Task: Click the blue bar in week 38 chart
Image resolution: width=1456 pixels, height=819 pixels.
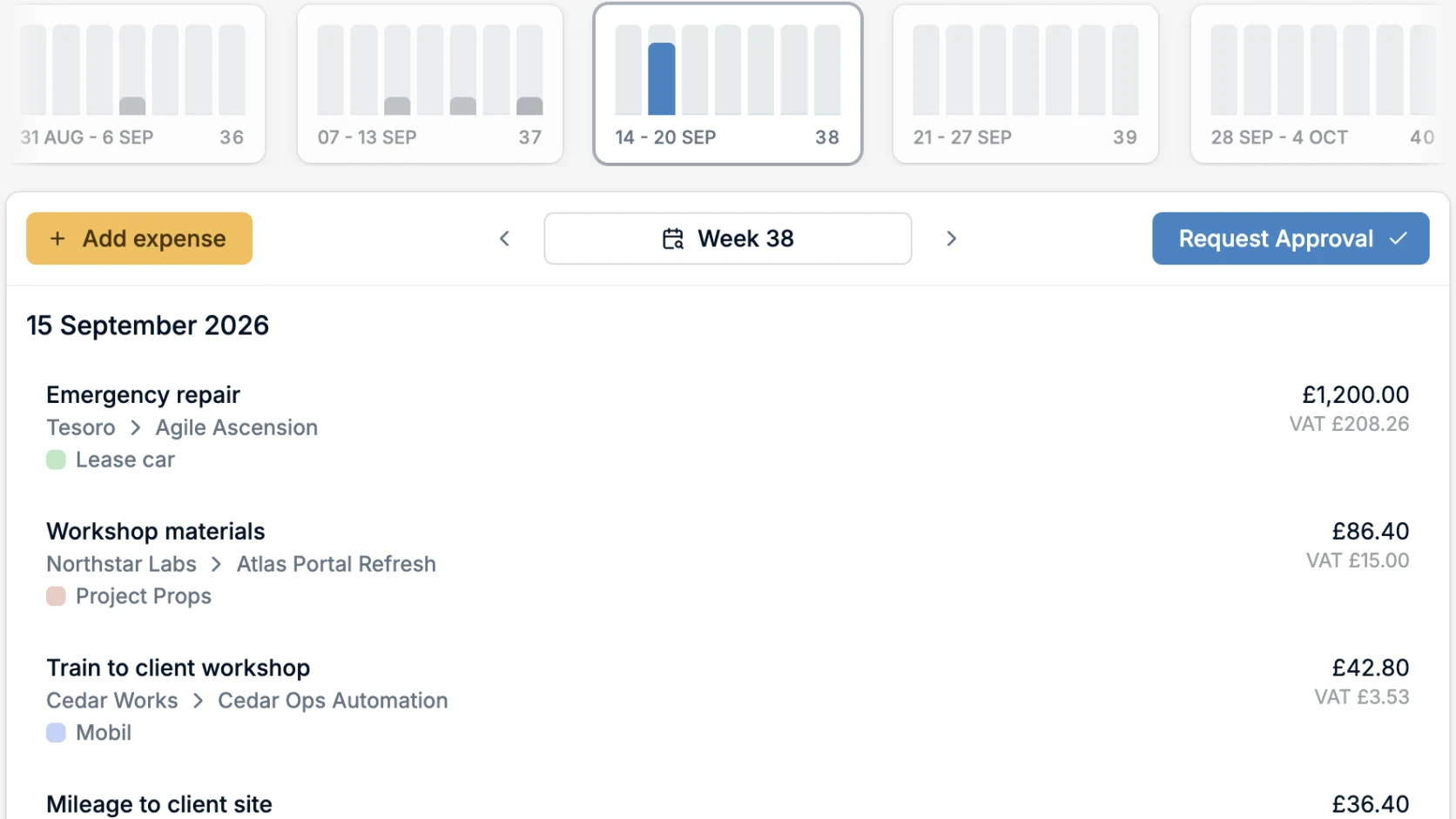Action: coord(662,79)
